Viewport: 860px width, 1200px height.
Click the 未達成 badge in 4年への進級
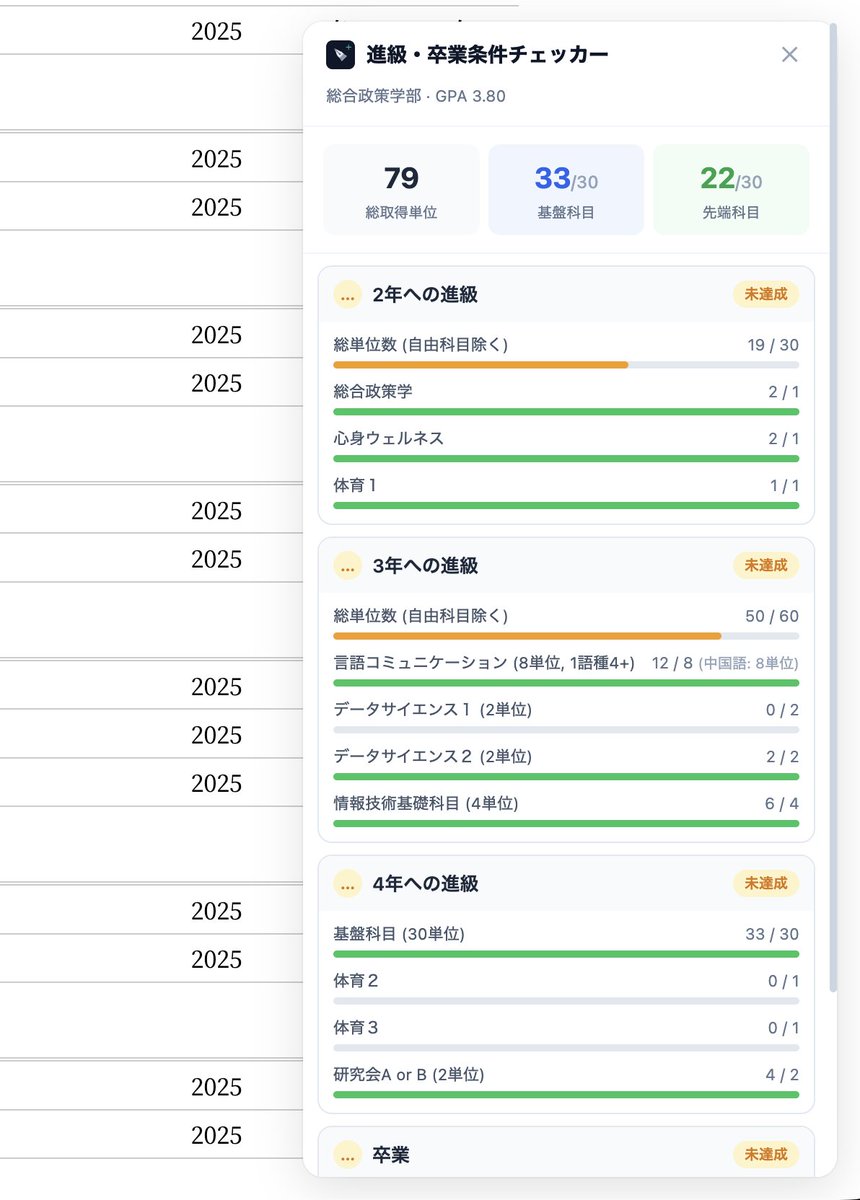[766, 883]
